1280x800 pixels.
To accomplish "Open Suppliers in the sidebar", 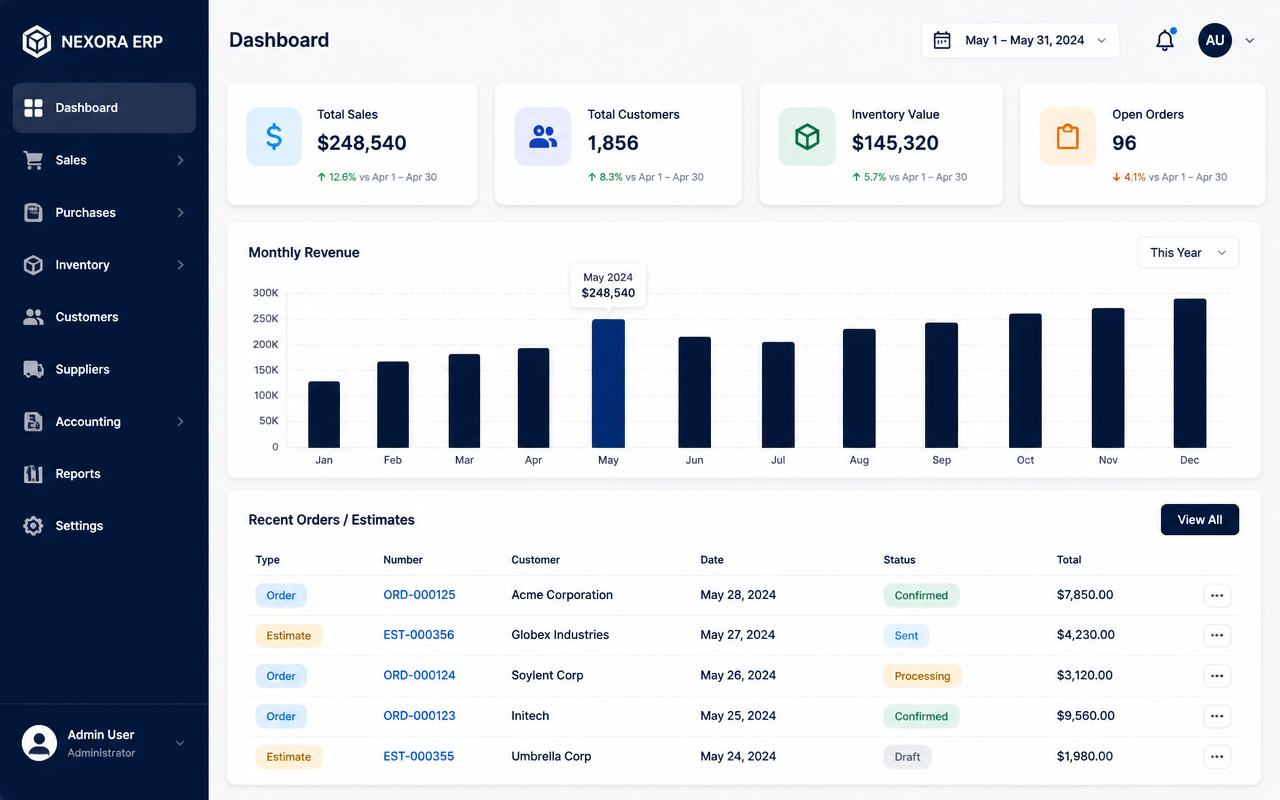I will pos(104,369).
